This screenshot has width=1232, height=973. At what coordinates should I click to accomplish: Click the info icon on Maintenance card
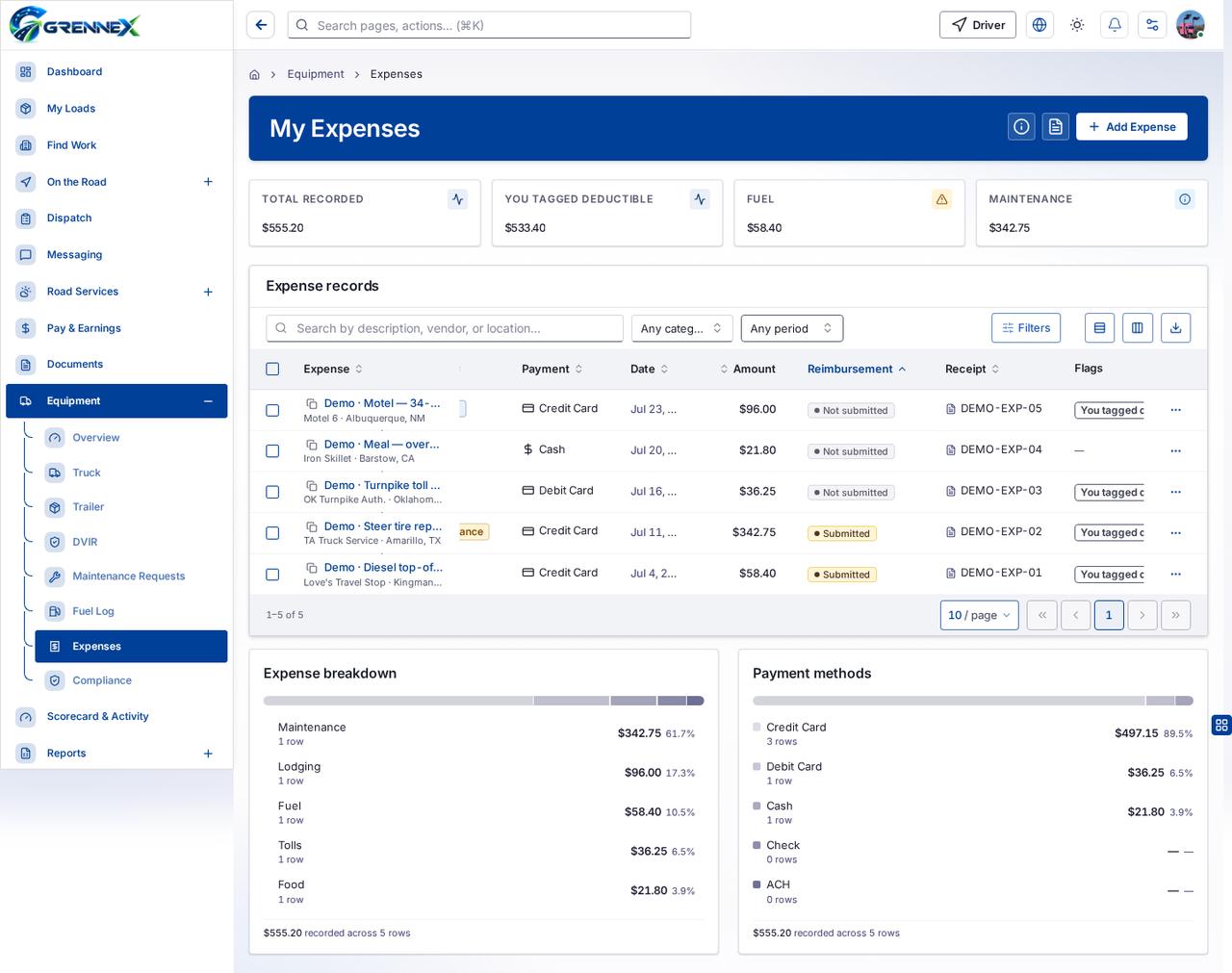click(1185, 199)
